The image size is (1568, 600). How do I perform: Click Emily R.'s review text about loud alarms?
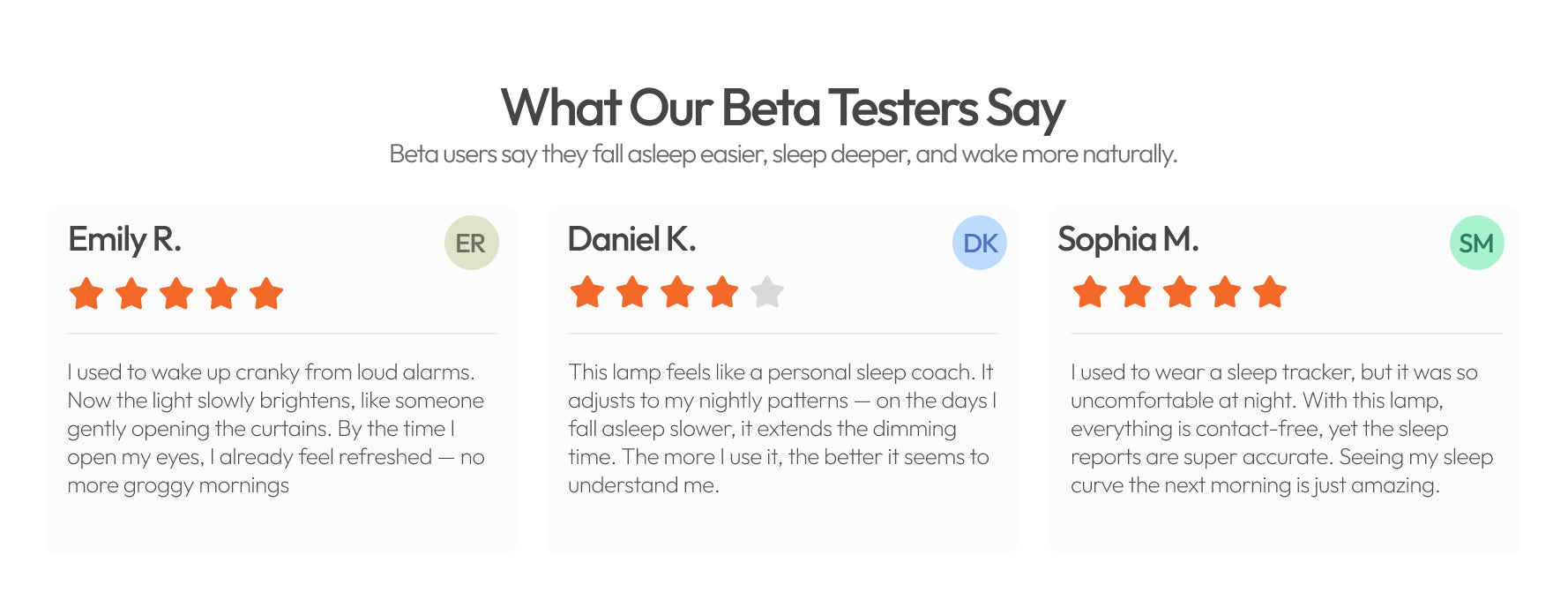[276, 429]
